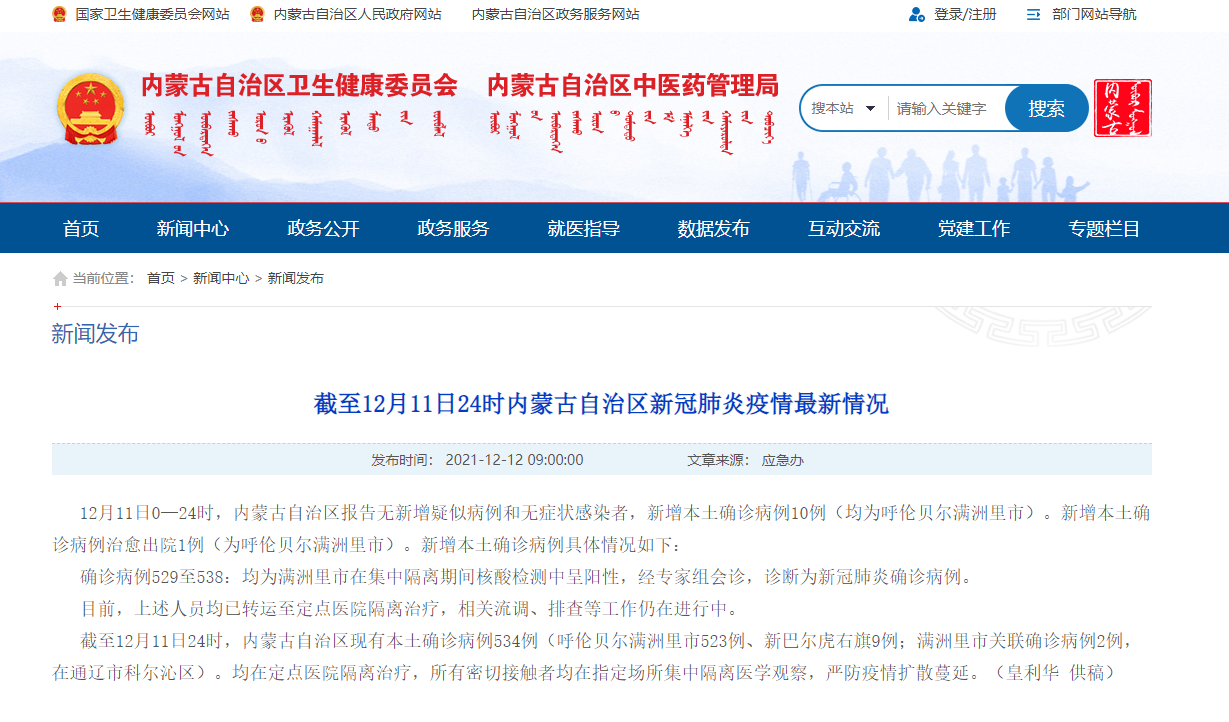Viewport: 1229px width, 722px height.
Task: Open 内蒙古自治区政务服务网站 link
Action: pos(555,14)
